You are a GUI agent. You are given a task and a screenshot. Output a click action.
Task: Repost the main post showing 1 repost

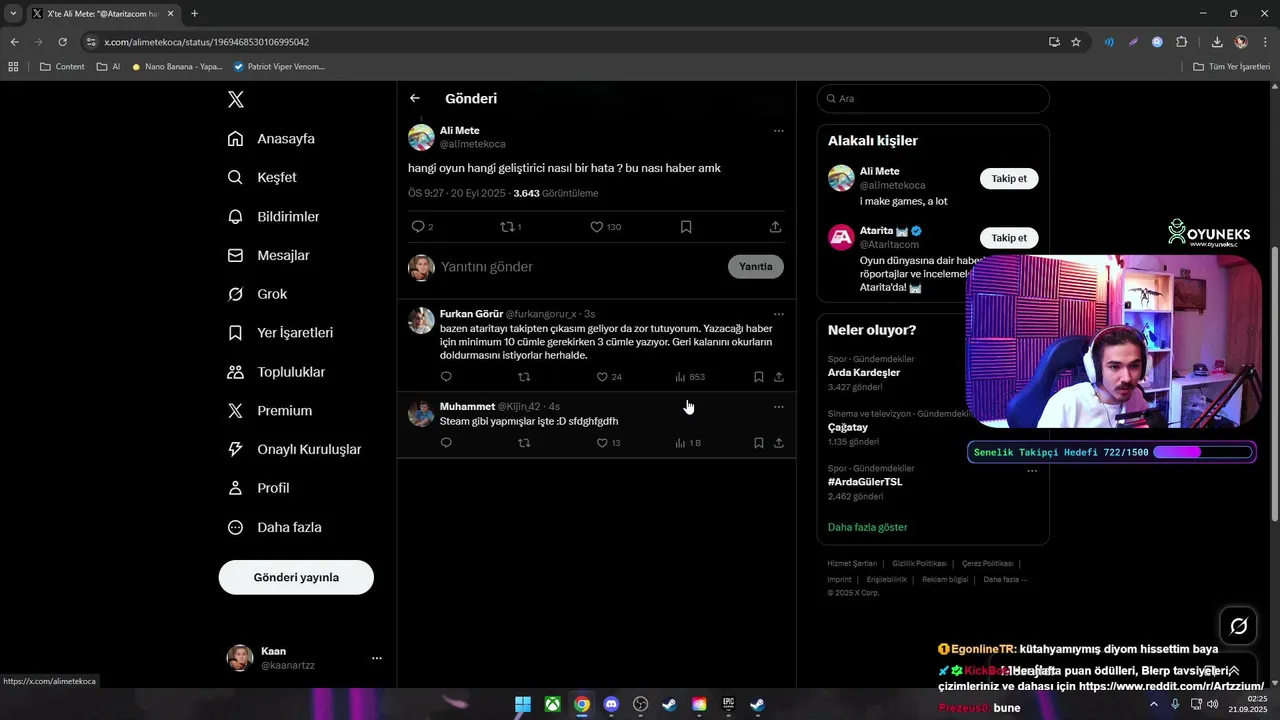point(510,227)
